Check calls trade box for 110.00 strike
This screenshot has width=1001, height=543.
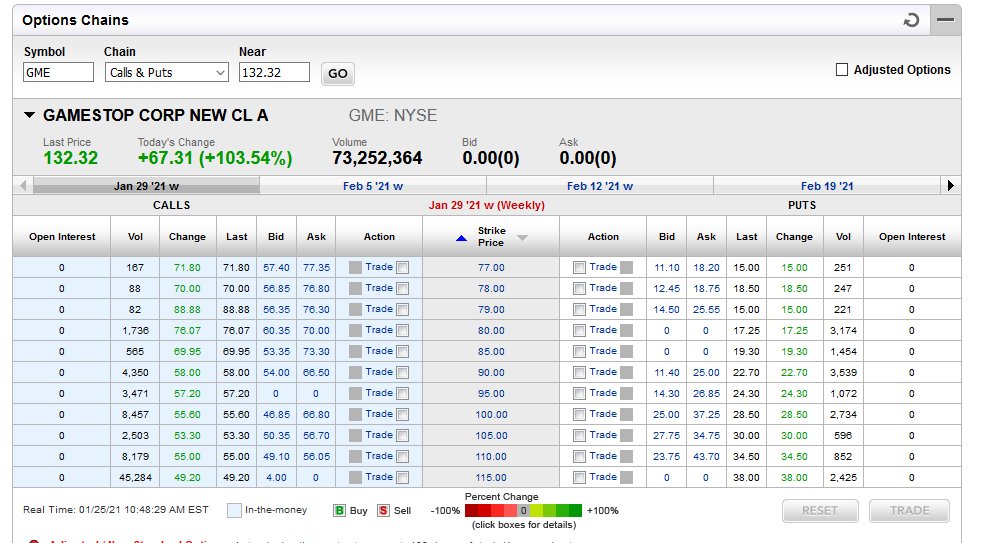(403, 457)
